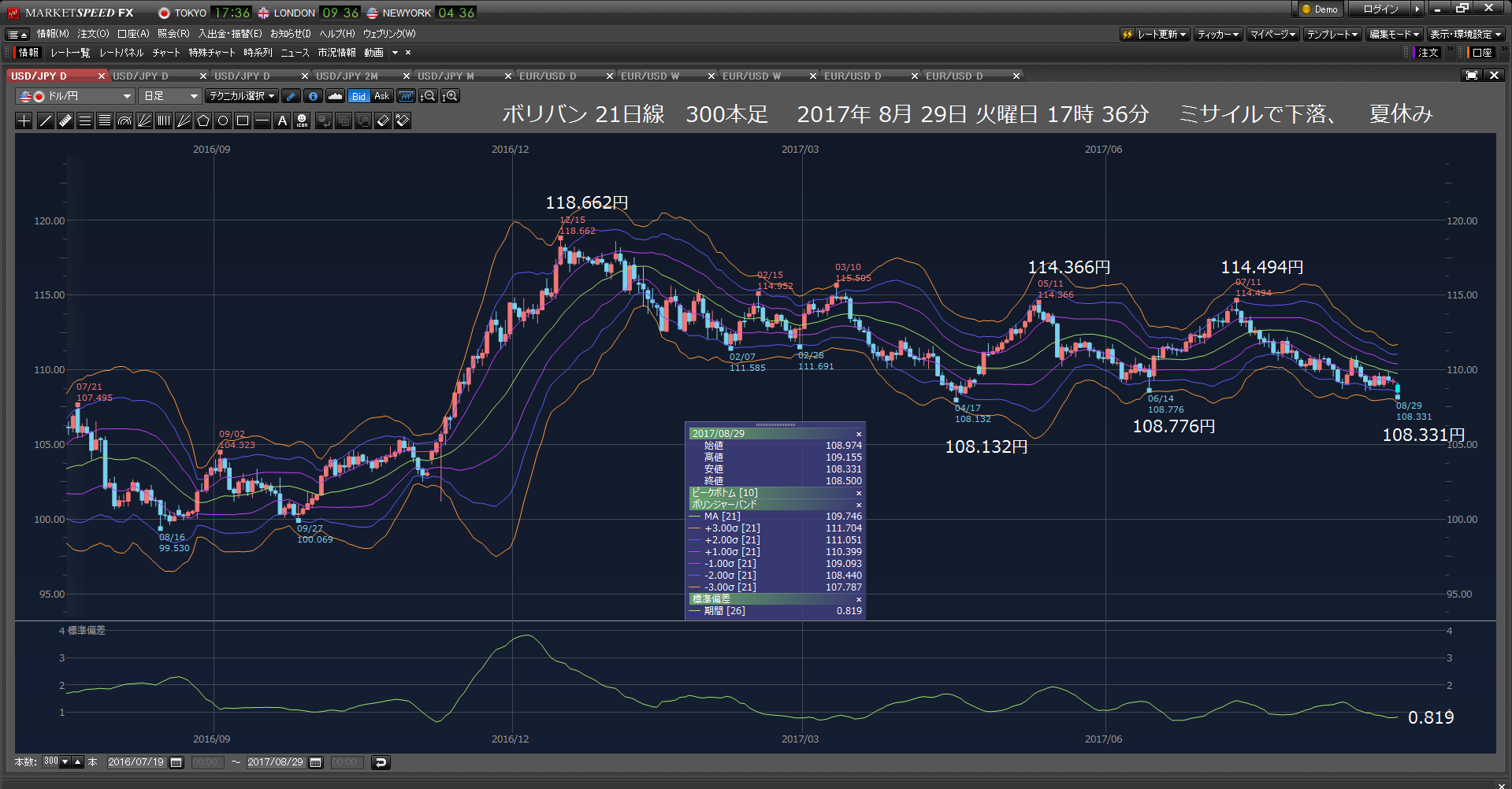
Task: Click the ログイン button
Action: [1380, 9]
